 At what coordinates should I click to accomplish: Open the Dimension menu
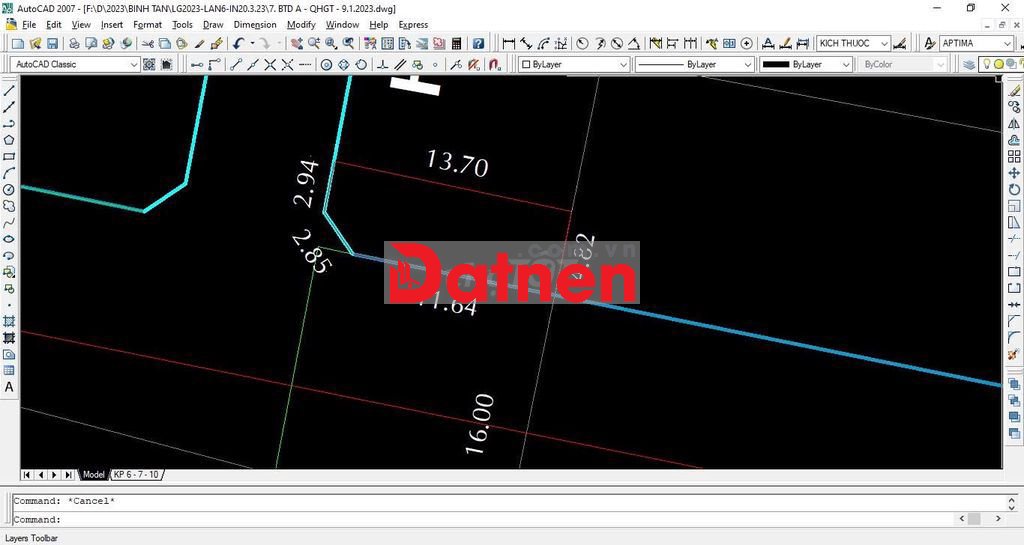[254, 24]
